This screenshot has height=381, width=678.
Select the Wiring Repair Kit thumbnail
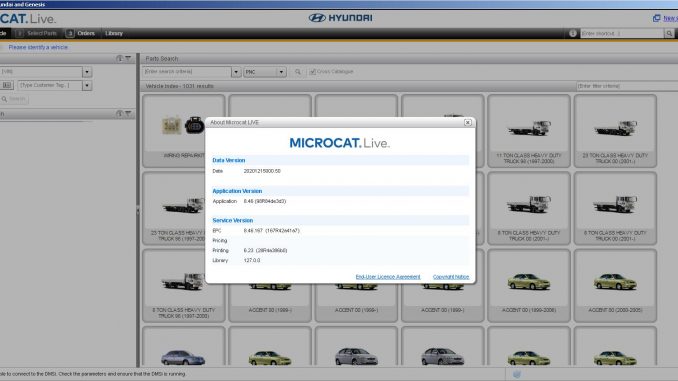pyautogui.click(x=183, y=131)
